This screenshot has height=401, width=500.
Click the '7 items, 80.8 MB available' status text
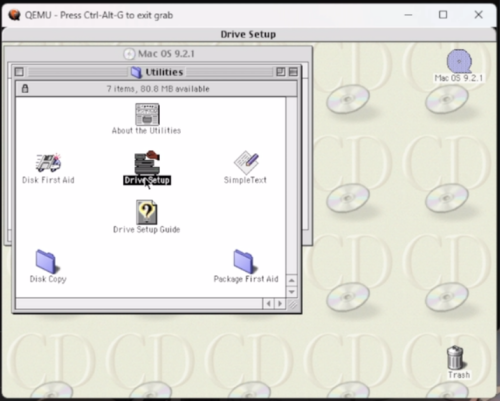[x=158, y=89]
